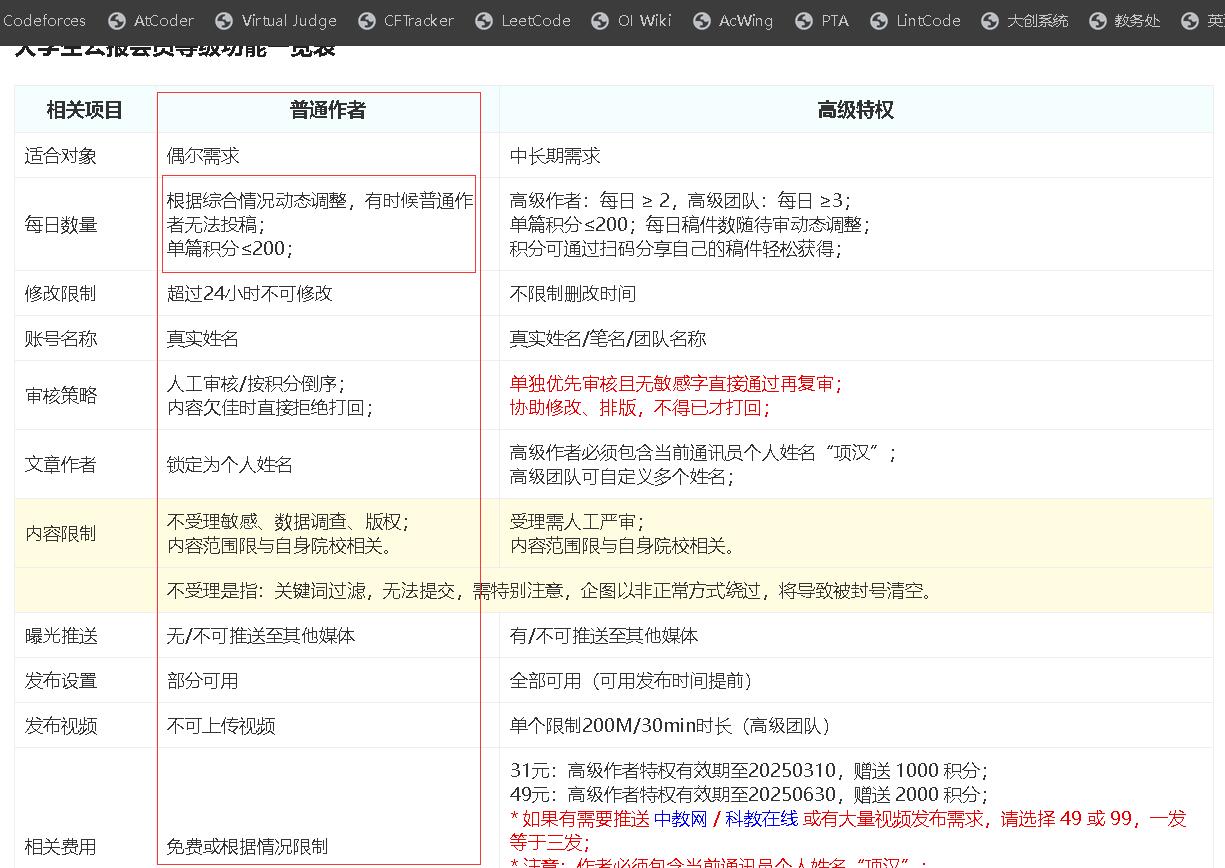Image resolution: width=1225 pixels, height=868 pixels.
Task: Click the OI Wiki bookmark globe icon
Action: click(x=600, y=21)
